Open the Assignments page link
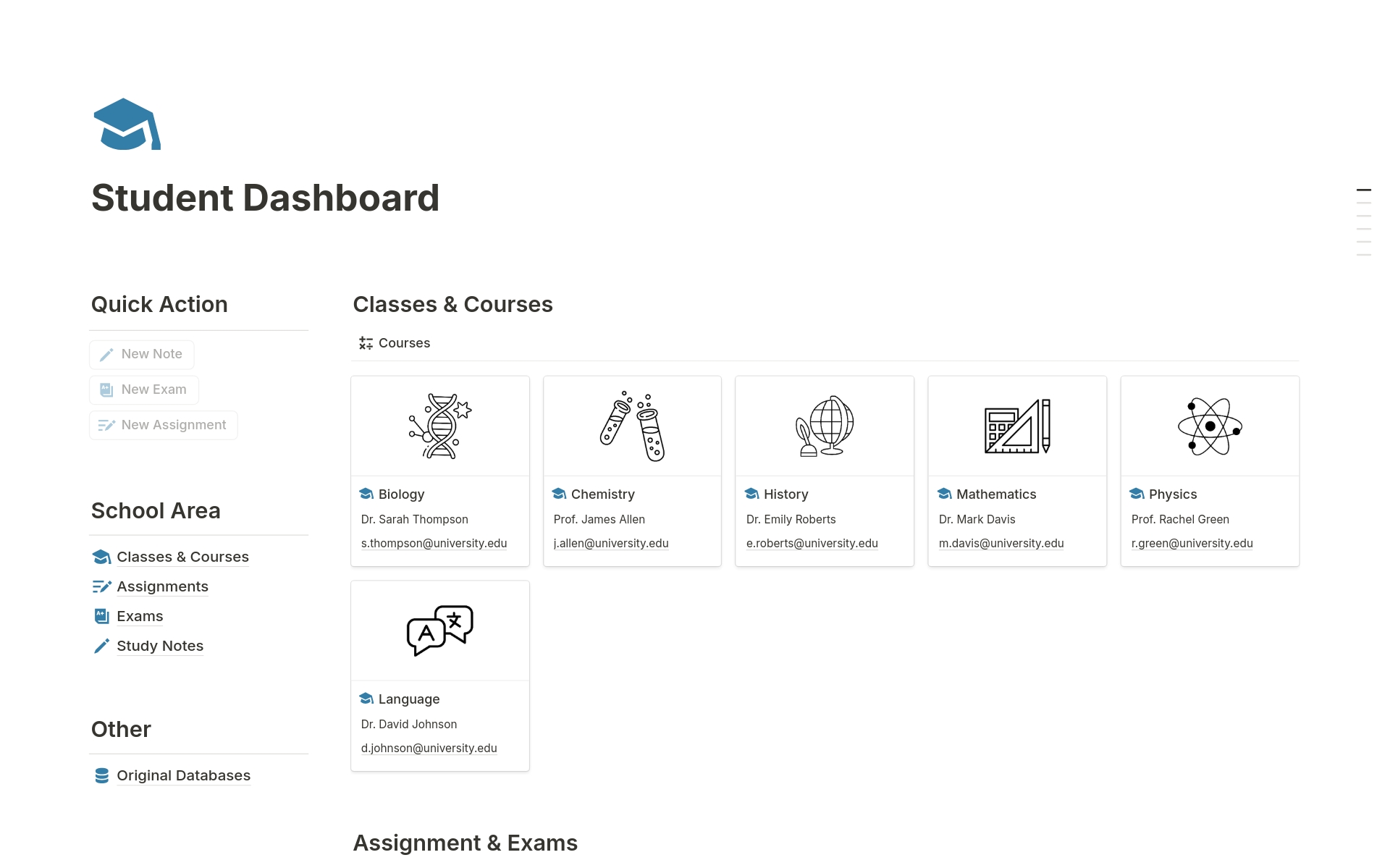Image resolution: width=1390 pixels, height=868 pixels. click(x=162, y=586)
